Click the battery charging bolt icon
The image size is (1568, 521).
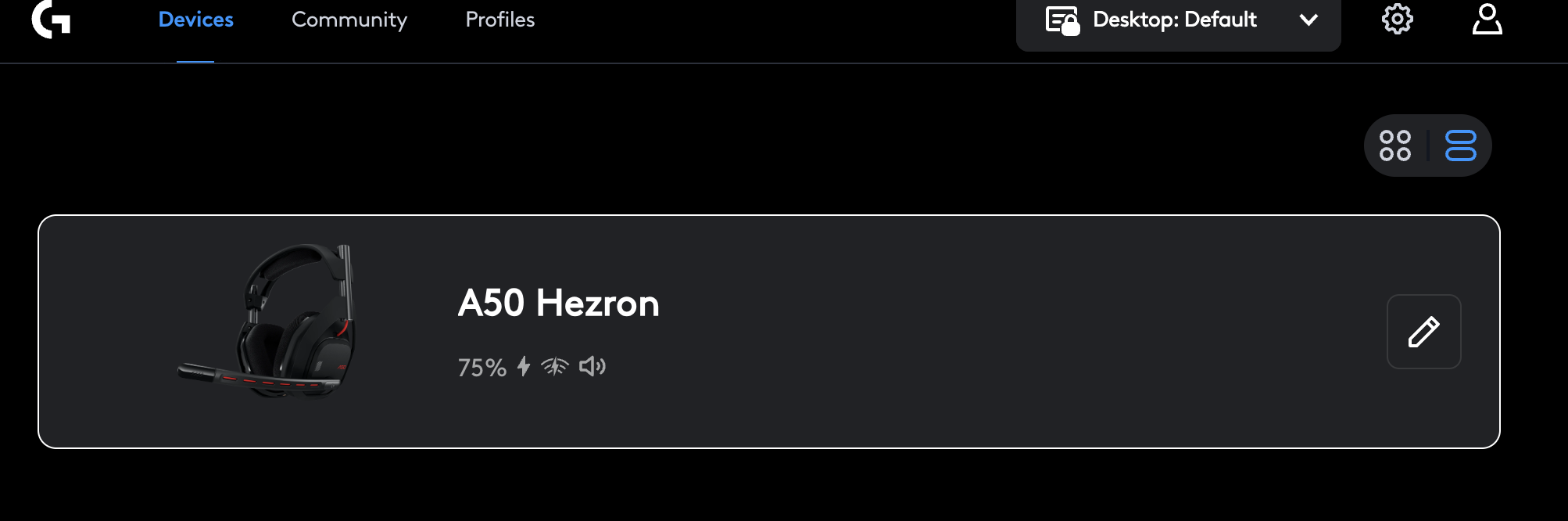(x=524, y=366)
